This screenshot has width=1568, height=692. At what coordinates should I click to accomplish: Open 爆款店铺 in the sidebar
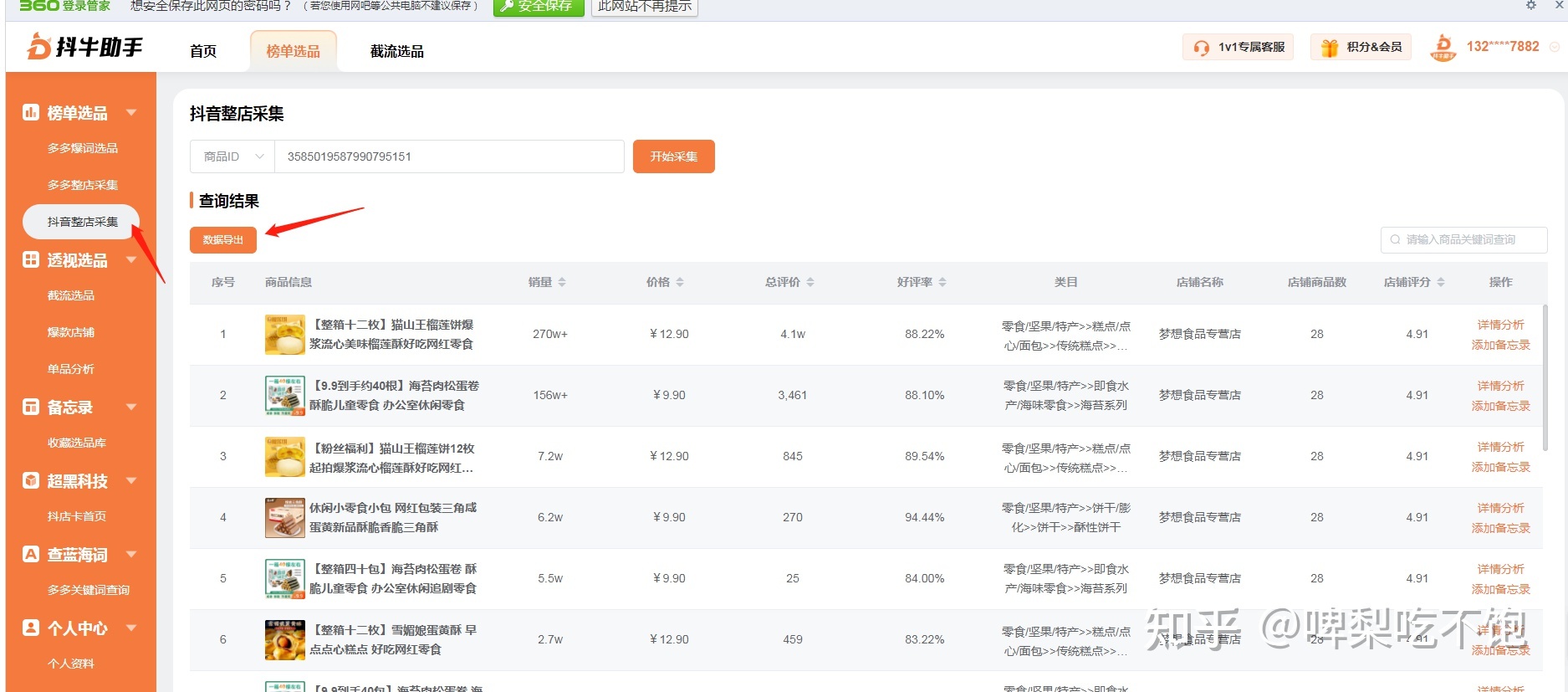pyautogui.click(x=71, y=332)
